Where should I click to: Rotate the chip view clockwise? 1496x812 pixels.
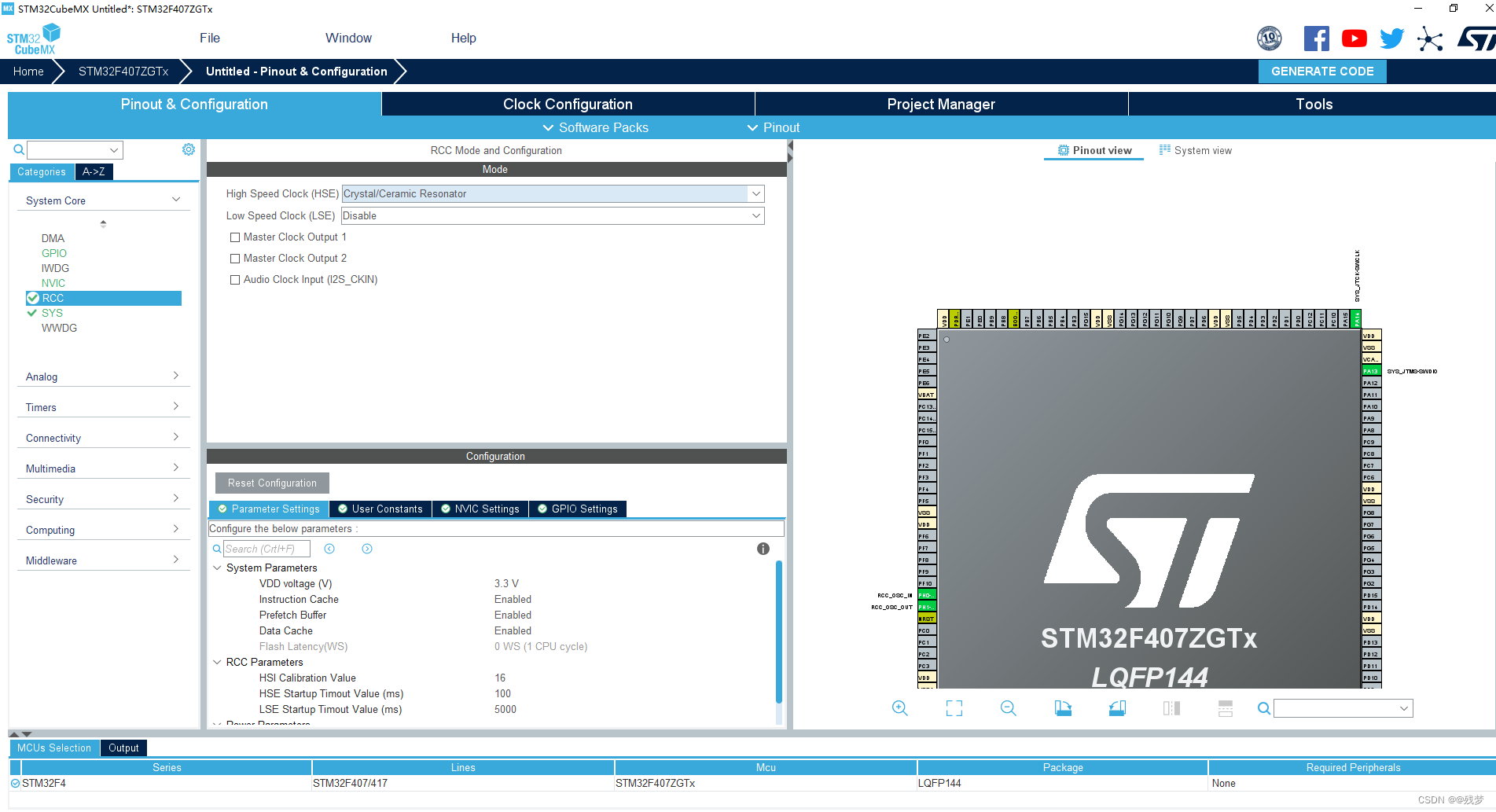1063,708
